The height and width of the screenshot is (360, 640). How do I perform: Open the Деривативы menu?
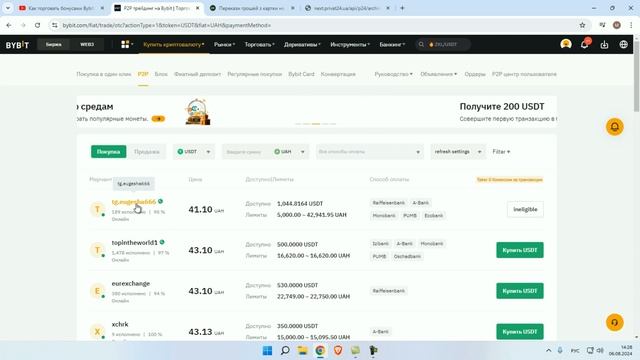[x=302, y=44]
